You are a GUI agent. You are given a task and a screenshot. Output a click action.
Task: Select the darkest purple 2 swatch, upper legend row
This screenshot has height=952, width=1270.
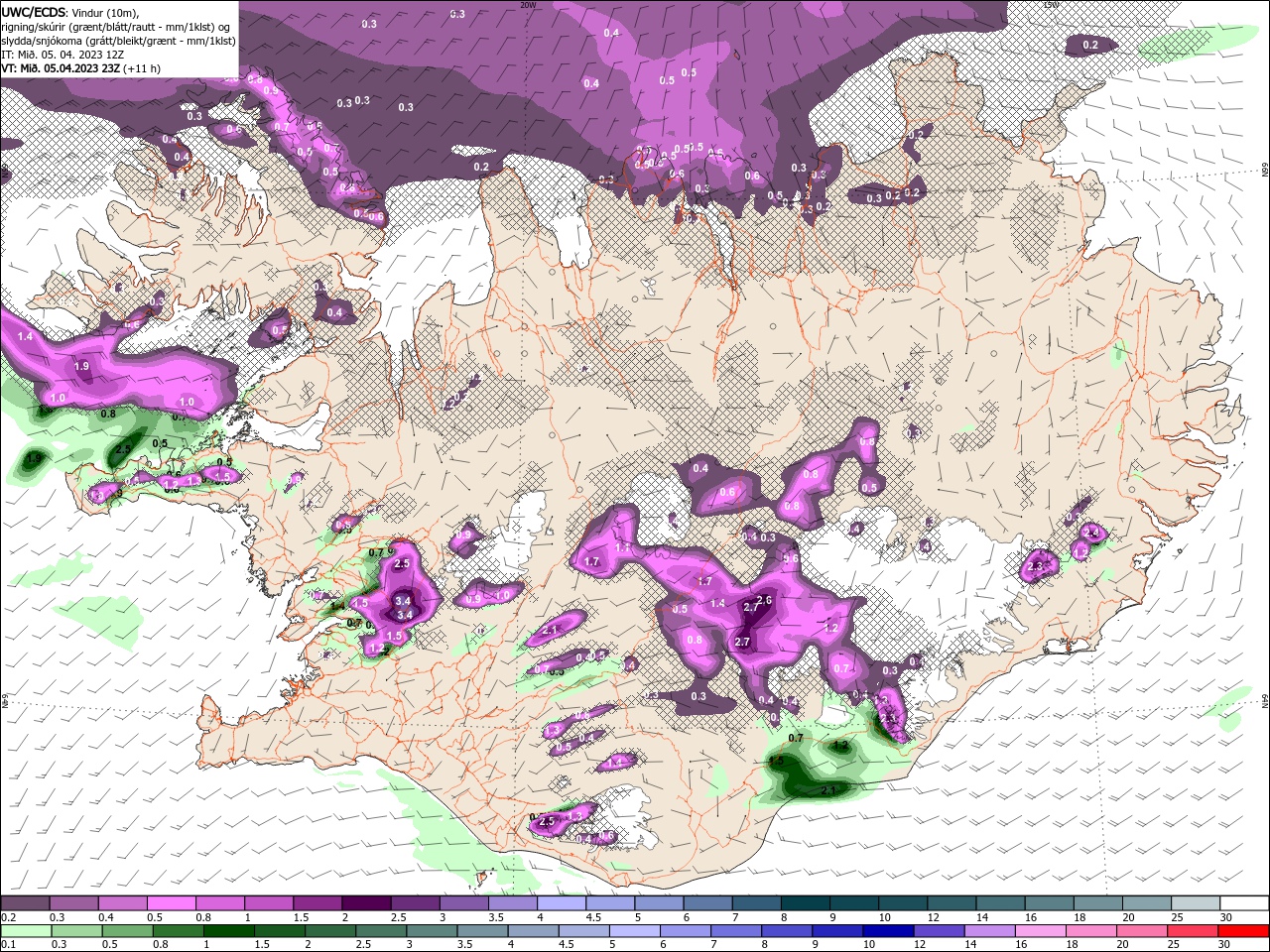(x=366, y=903)
